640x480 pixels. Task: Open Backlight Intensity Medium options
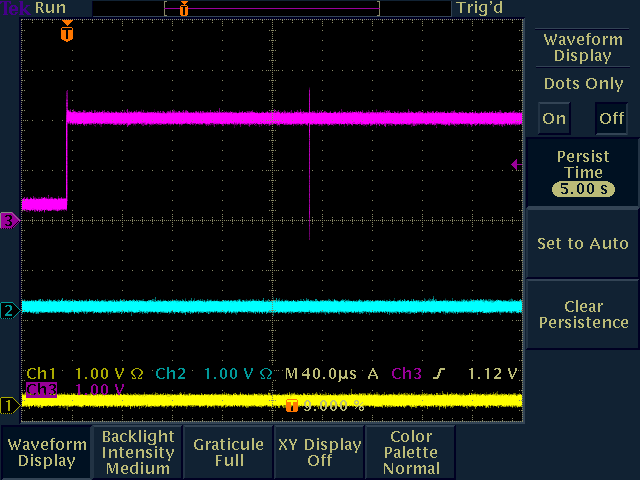[x=138, y=452]
